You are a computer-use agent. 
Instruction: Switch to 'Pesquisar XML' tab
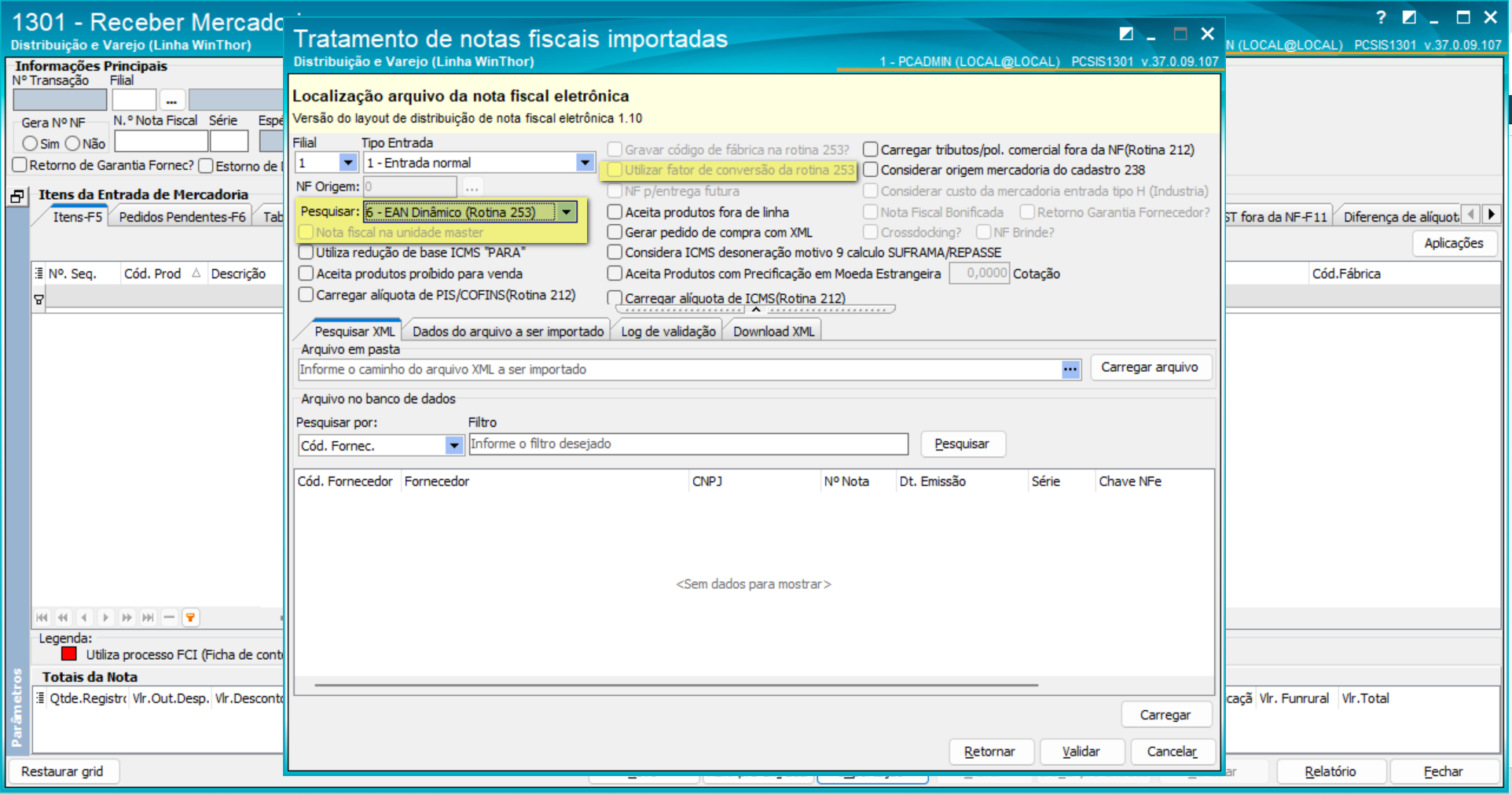354,331
